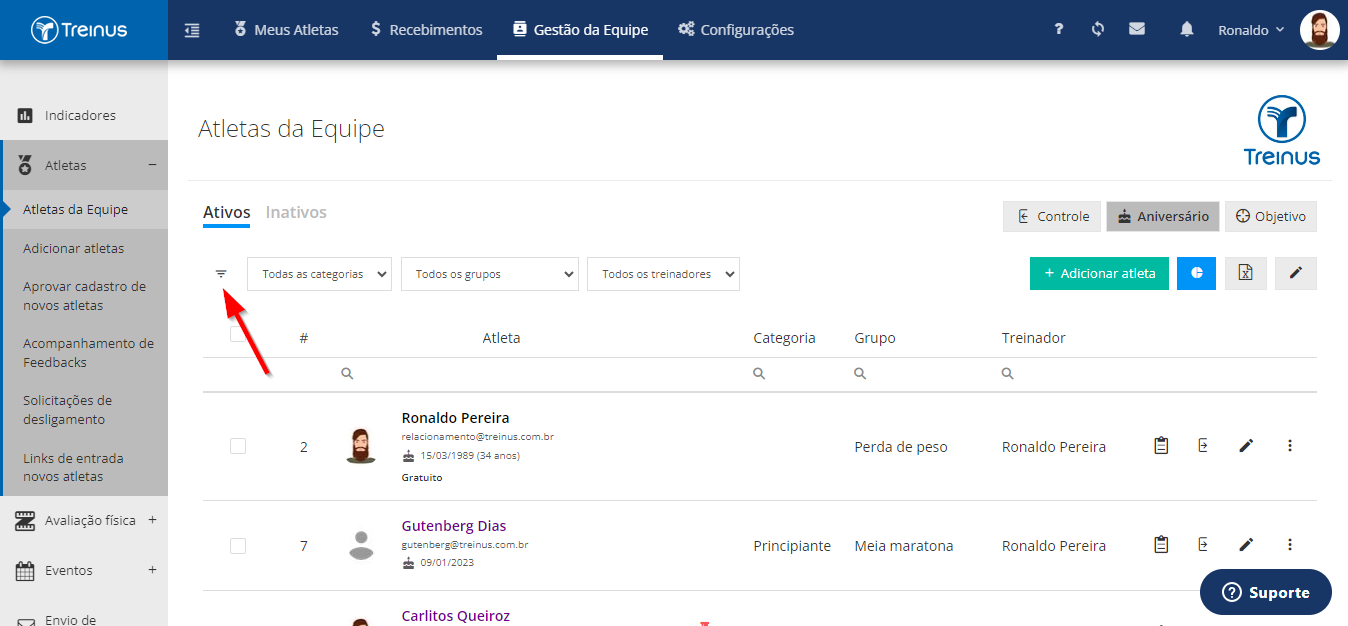The height and width of the screenshot is (626, 1348).
Task: Open Gutenberg Dias athlete profile link
Action: 454,526
